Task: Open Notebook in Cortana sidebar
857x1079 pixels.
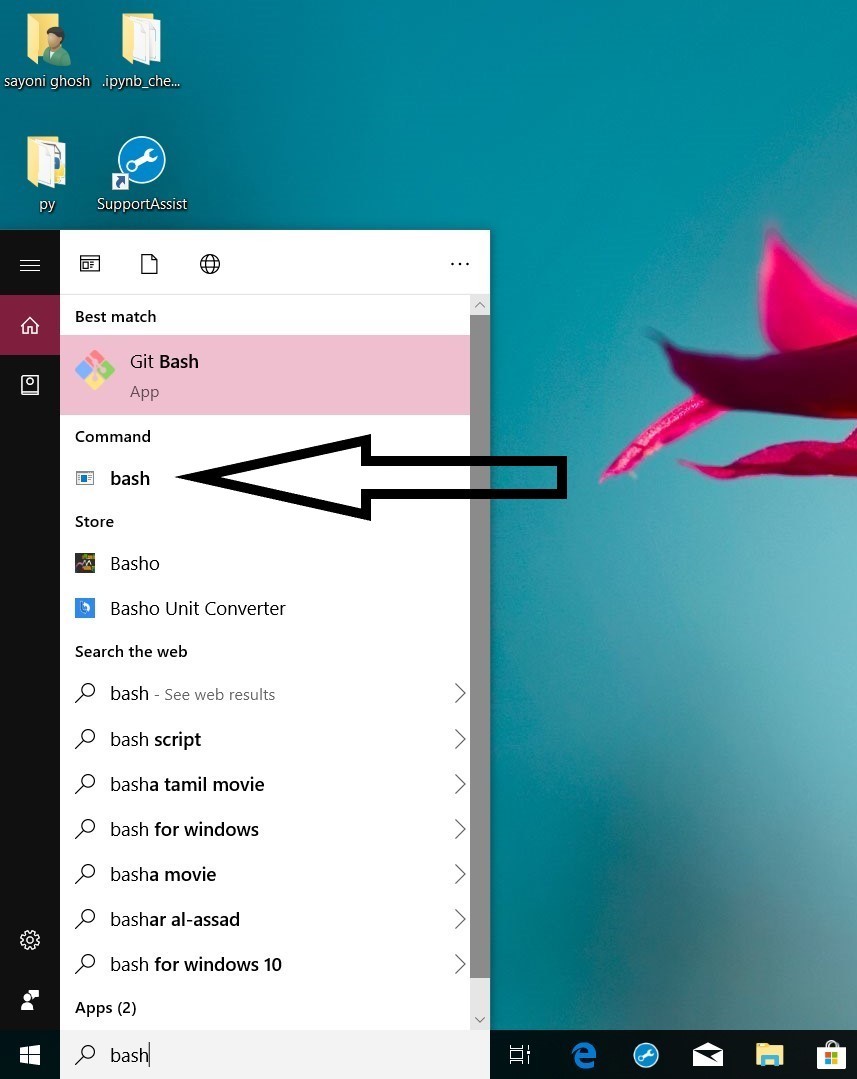Action: coord(30,385)
